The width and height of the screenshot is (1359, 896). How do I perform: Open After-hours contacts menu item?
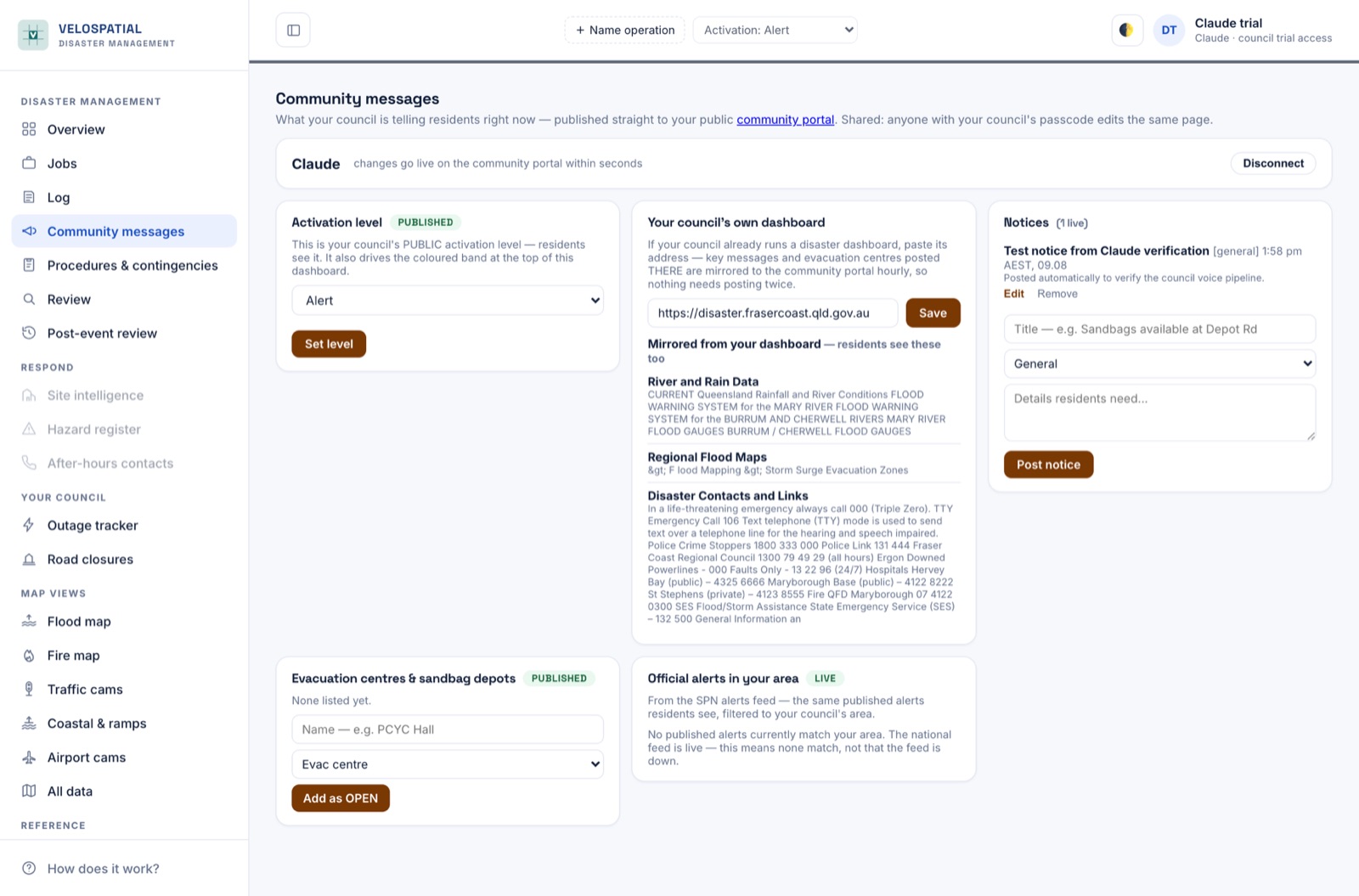click(124, 463)
